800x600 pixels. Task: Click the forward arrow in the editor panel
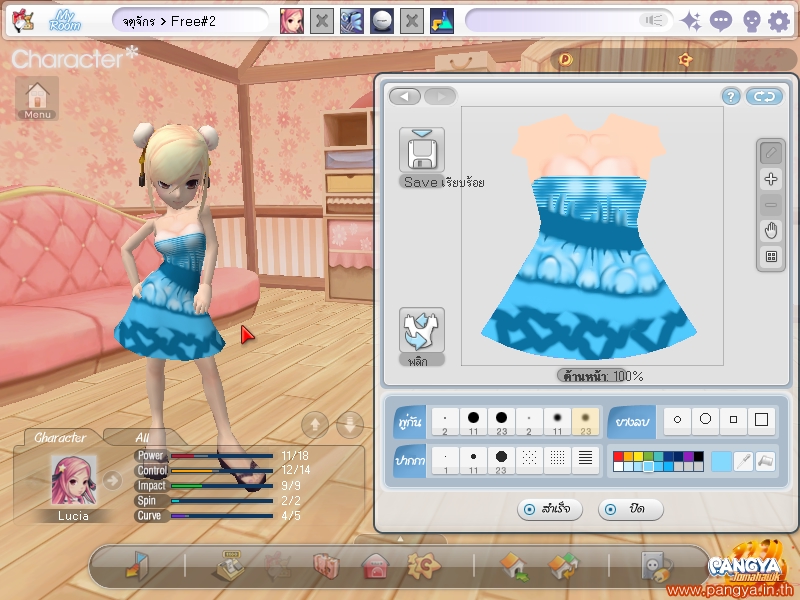tap(440, 96)
